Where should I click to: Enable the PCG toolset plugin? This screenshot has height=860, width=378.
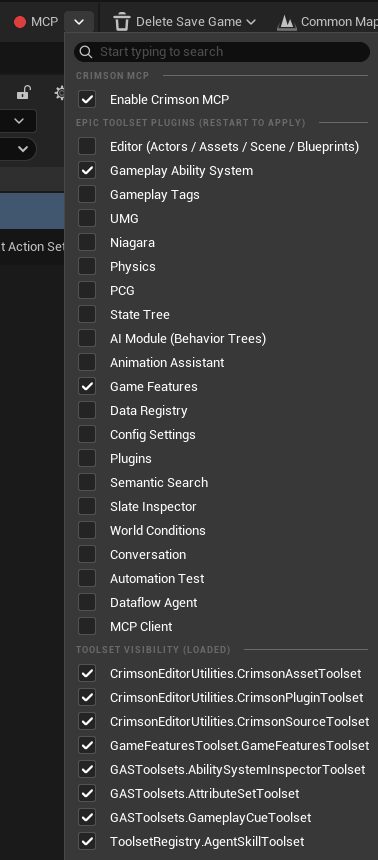click(x=87, y=291)
